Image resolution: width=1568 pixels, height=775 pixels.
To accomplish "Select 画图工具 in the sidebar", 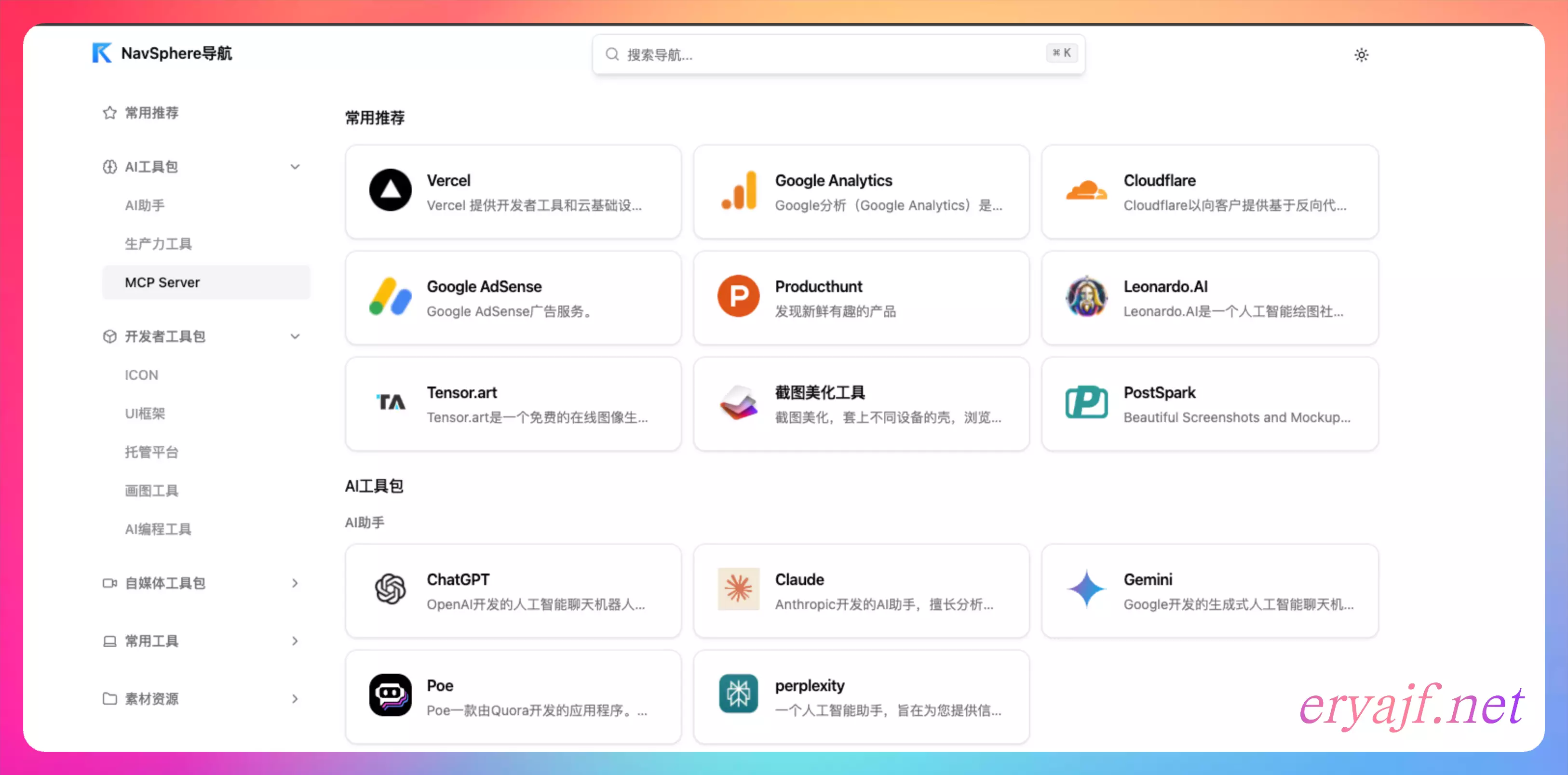I will [x=151, y=491].
